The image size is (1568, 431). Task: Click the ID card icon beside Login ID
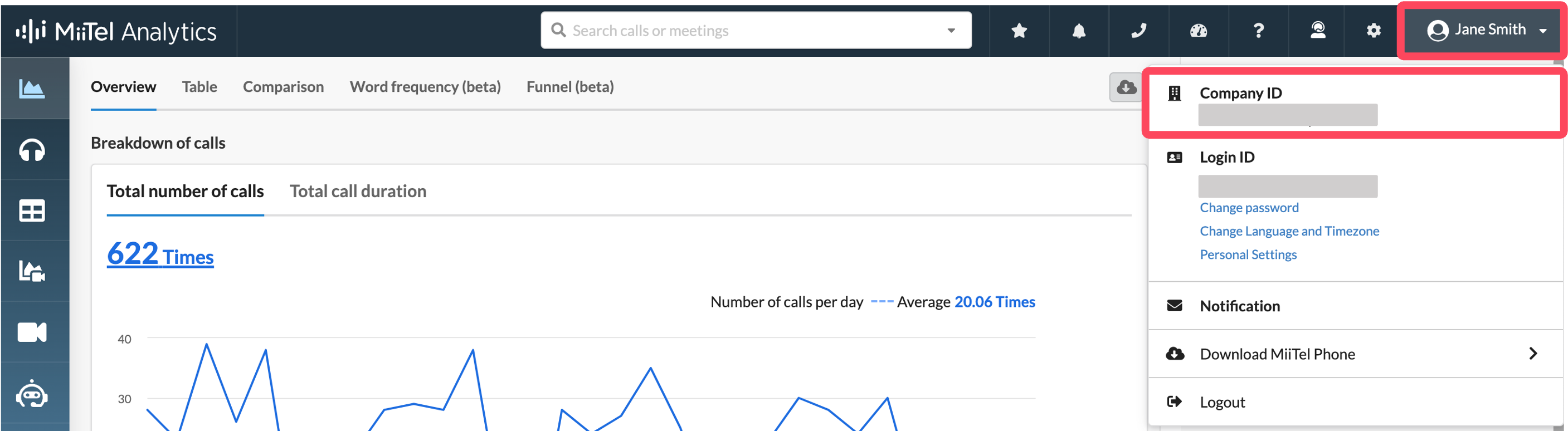[1174, 158]
